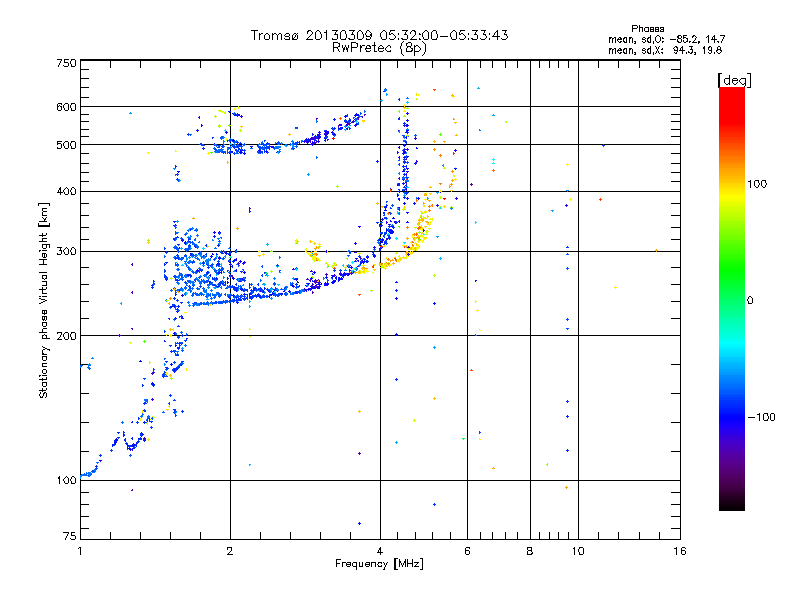Click the x-axis tick label '1'
This screenshot has height=600, width=800.
click(80, 551)
